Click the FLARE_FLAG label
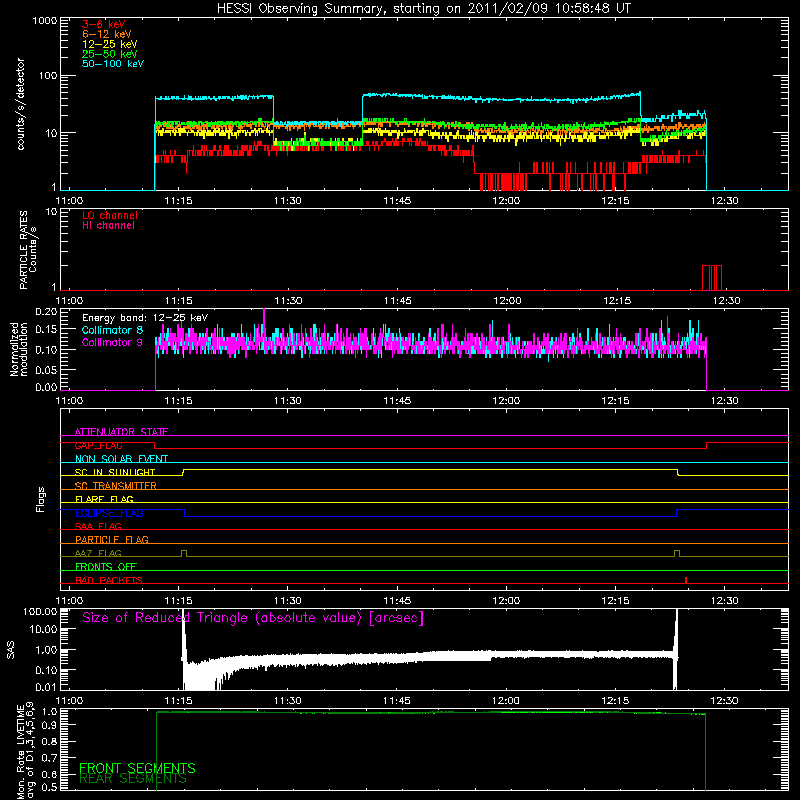The width and height of the screenshot is (800, 800). [x=104, y=499]
